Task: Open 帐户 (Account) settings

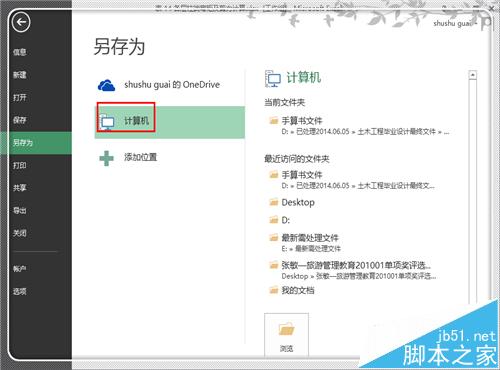Action: (x=20, y=269)
